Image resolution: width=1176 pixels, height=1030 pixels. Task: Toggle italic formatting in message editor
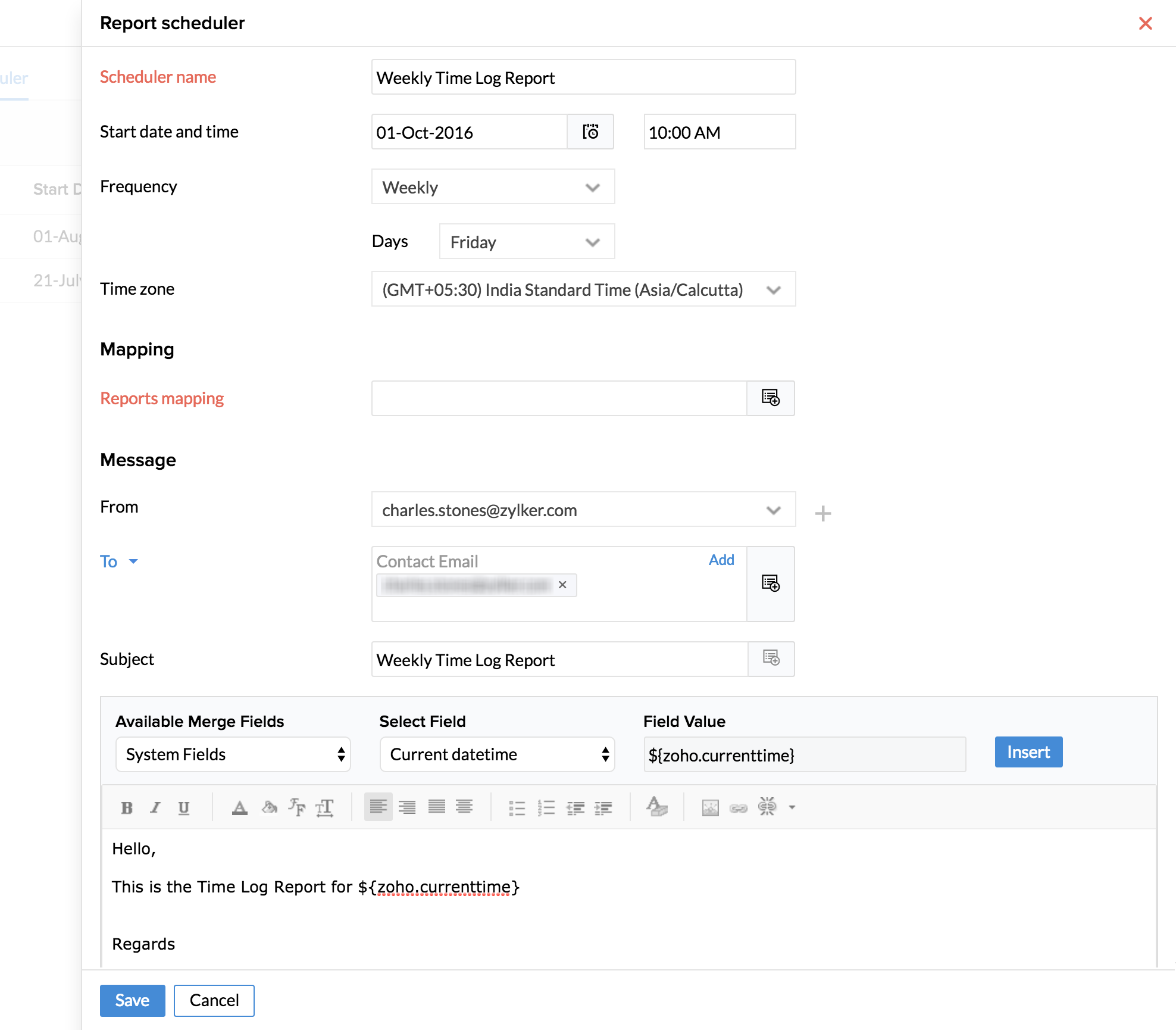tap(155, 808)
